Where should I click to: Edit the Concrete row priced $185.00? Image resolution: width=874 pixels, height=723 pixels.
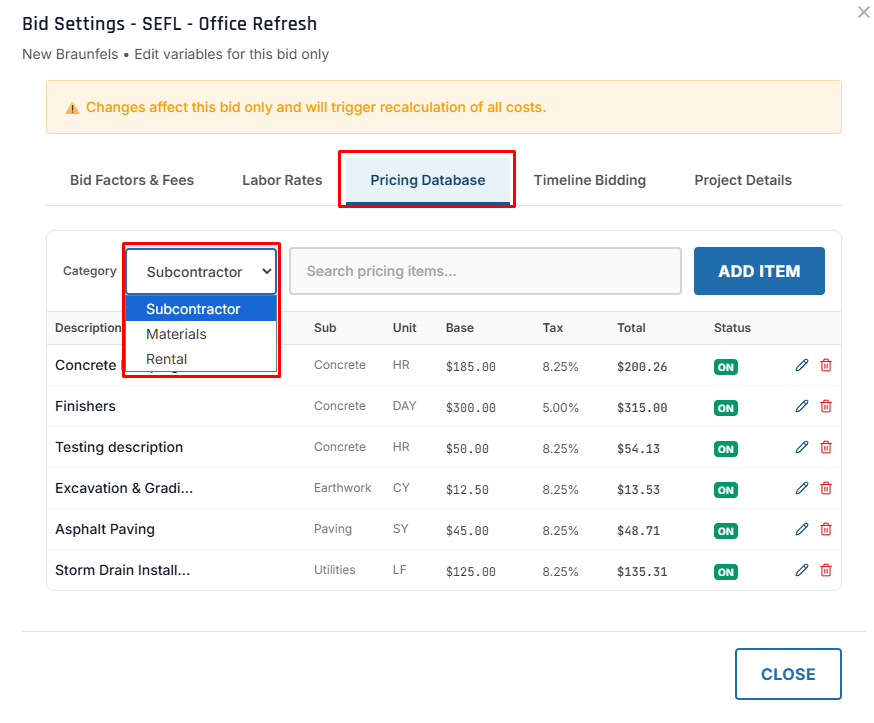(x=801, y=366)
